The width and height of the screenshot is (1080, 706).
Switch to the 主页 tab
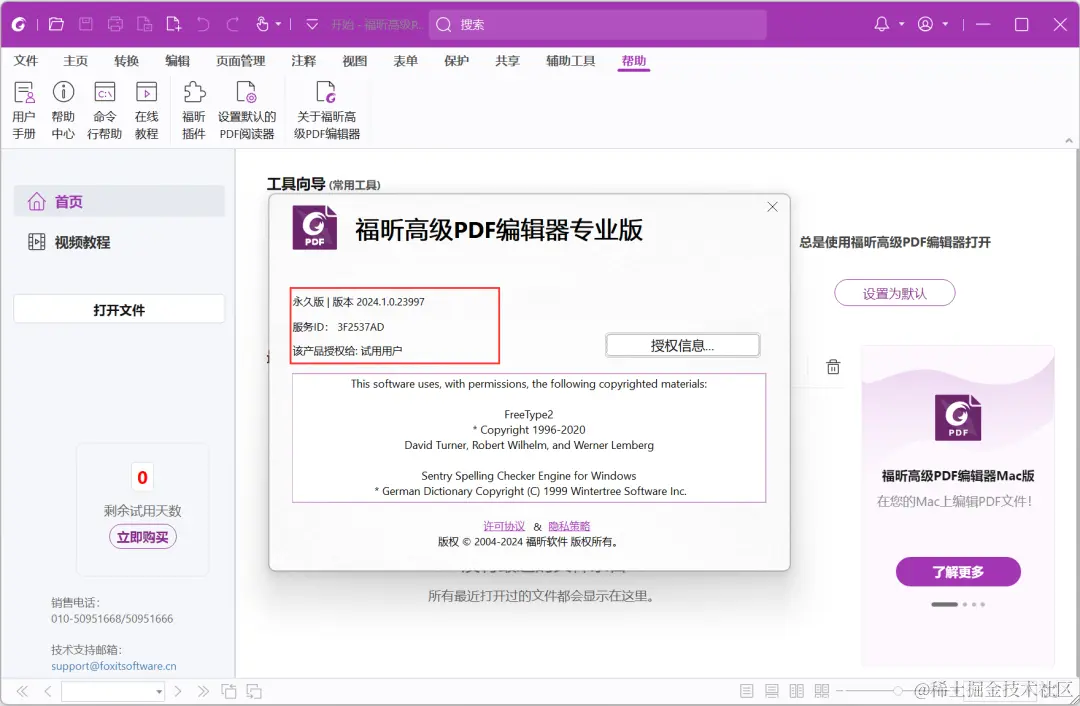76,61
